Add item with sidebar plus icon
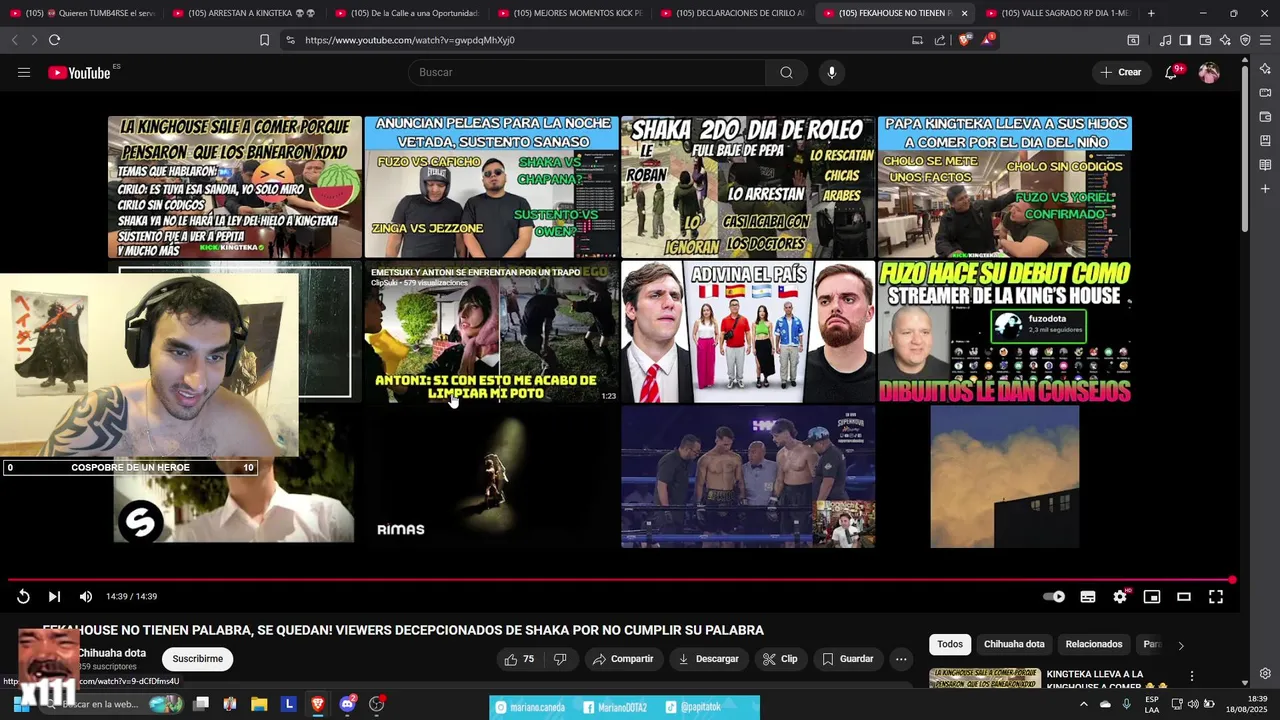1280x720 pixels. coord(1265,188)
